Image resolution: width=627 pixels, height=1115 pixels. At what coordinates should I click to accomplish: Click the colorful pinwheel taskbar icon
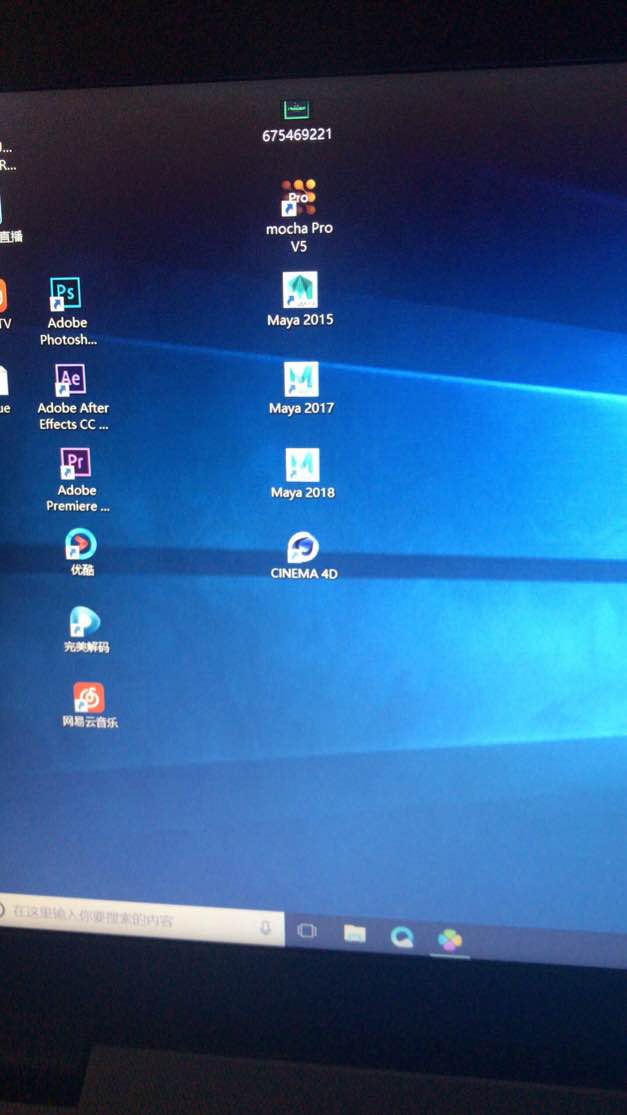[x=450, y=940]
